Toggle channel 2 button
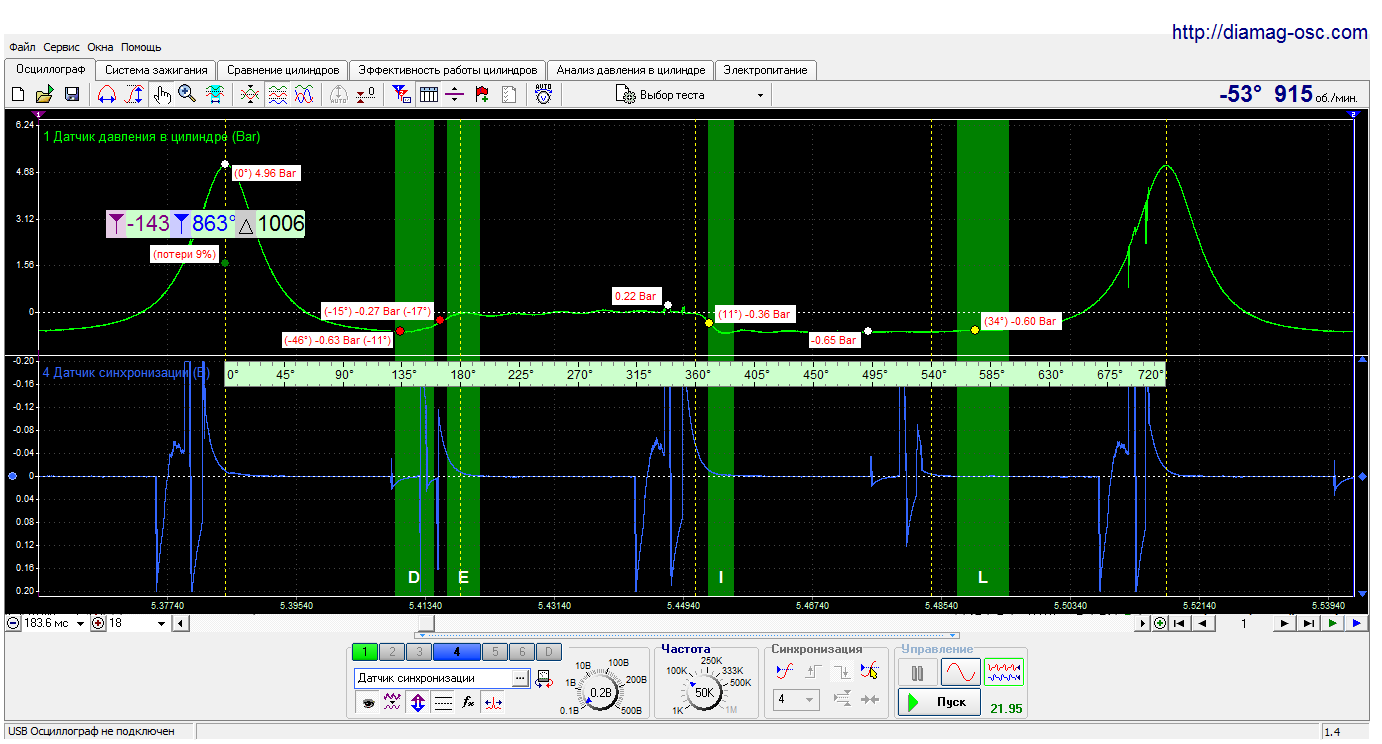The height and width of the screenshot is (744, 1382). 392,652
